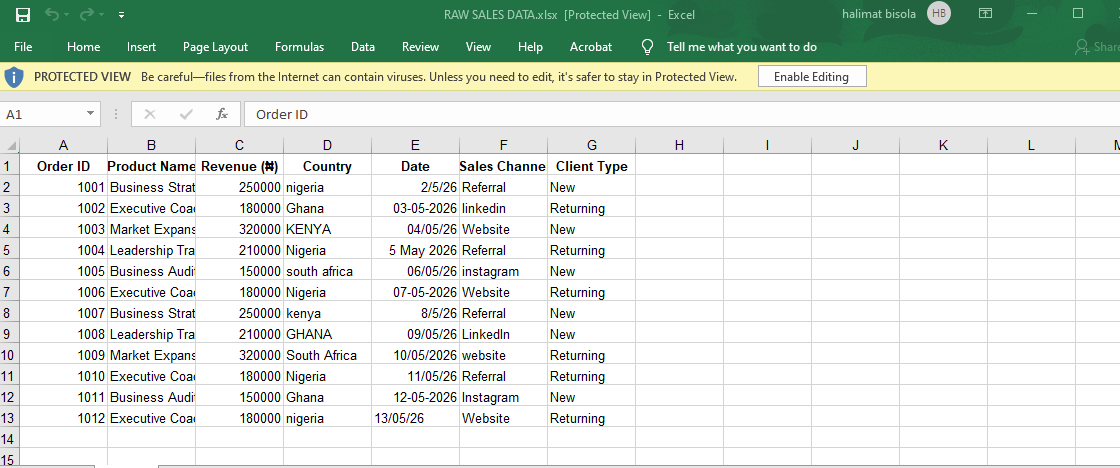Select column A header

[x=64, y=145]
